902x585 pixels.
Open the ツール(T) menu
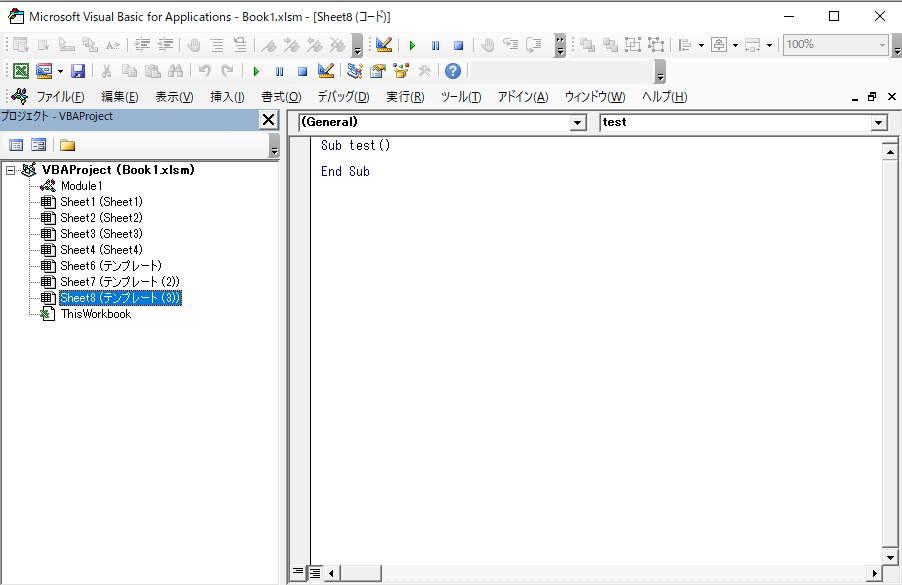[461, 97]
